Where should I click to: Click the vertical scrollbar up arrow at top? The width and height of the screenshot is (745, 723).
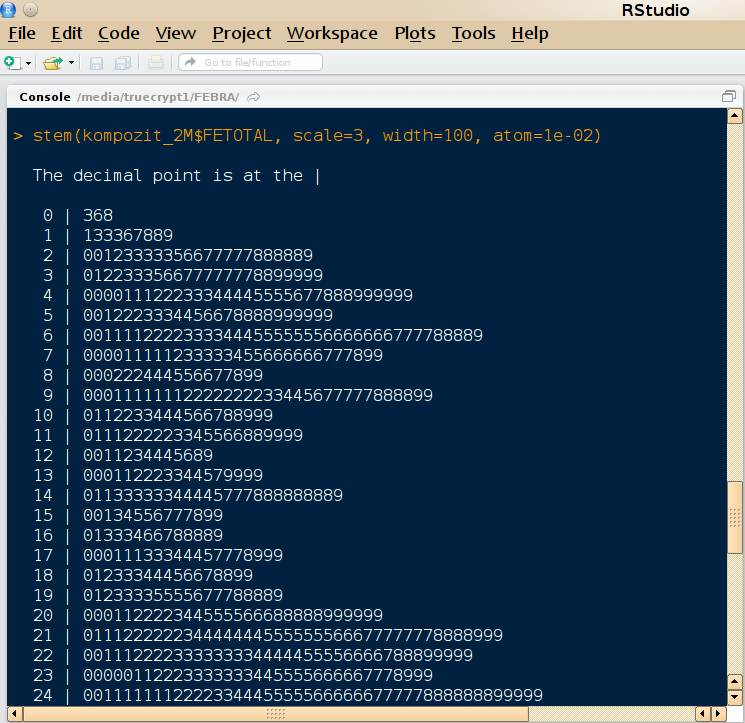pos(735,116)
